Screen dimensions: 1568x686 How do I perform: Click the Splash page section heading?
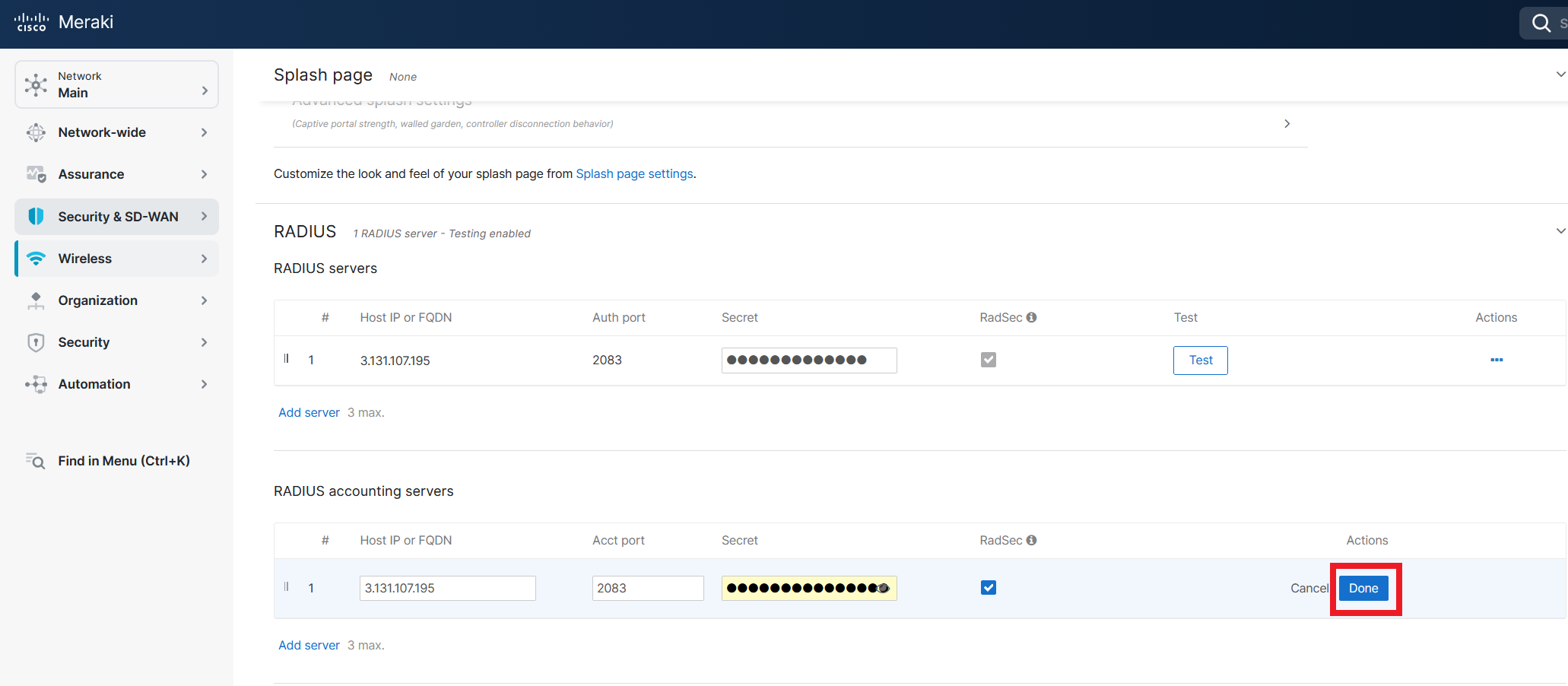[x=323, y=75]
